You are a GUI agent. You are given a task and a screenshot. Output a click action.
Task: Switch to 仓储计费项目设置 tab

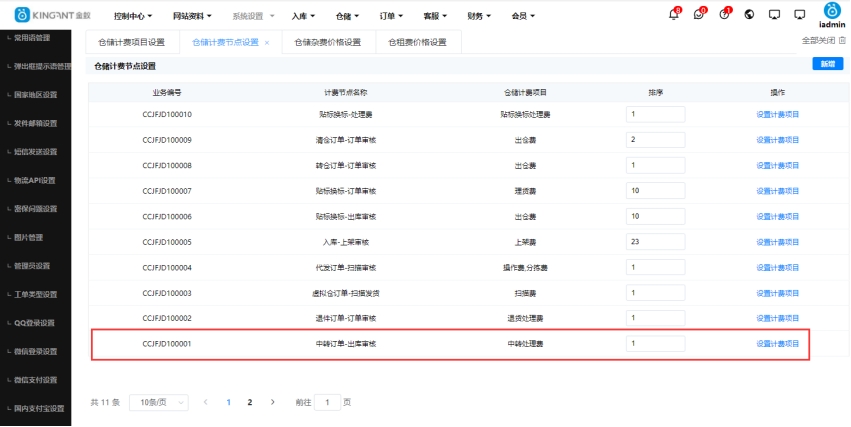pyautogui.click(x=131, y=43)
